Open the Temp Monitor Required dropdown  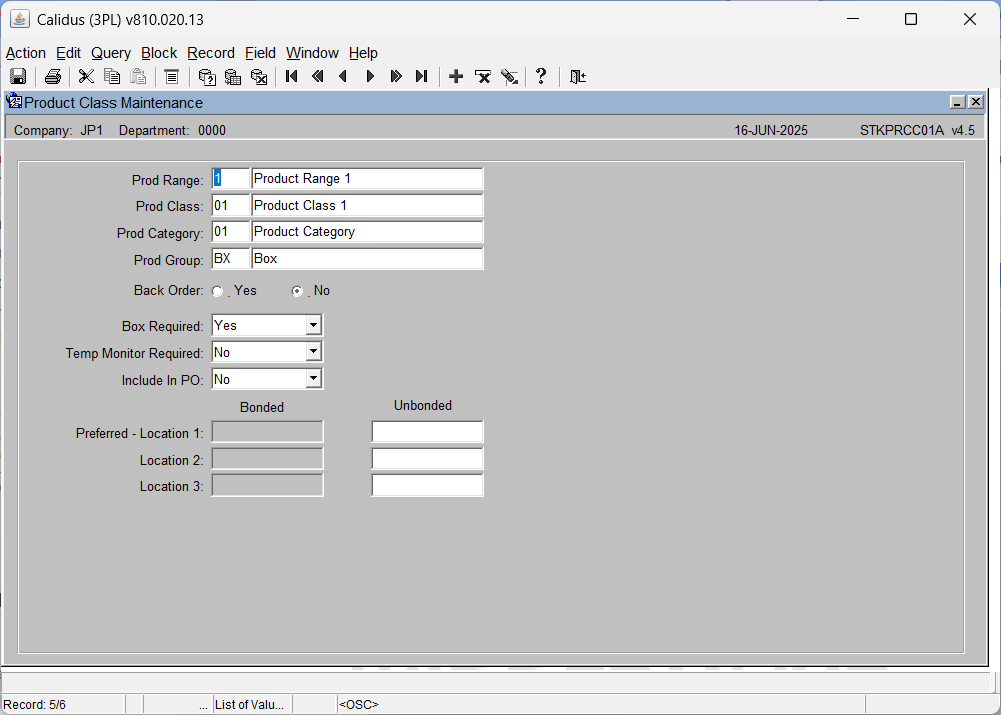(x=313, y=352)
